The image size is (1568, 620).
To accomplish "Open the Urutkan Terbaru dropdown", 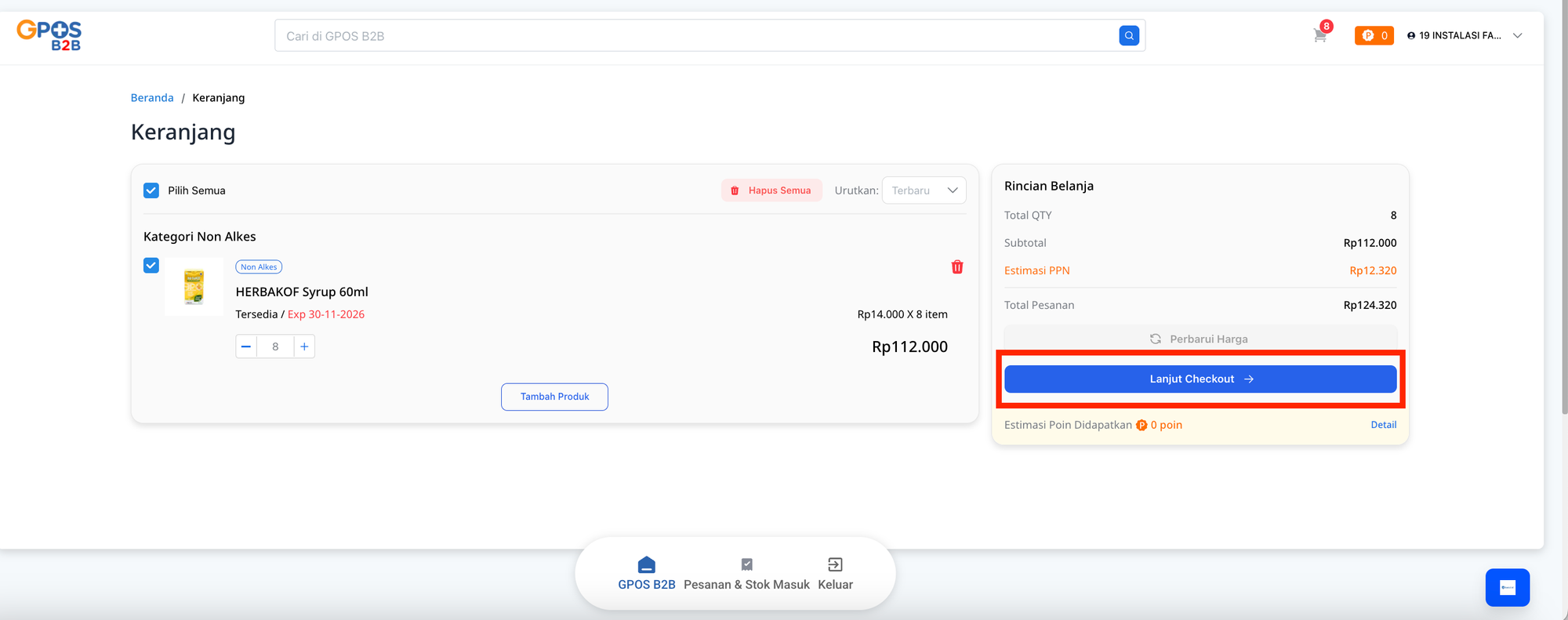I will tap(924, 190).
